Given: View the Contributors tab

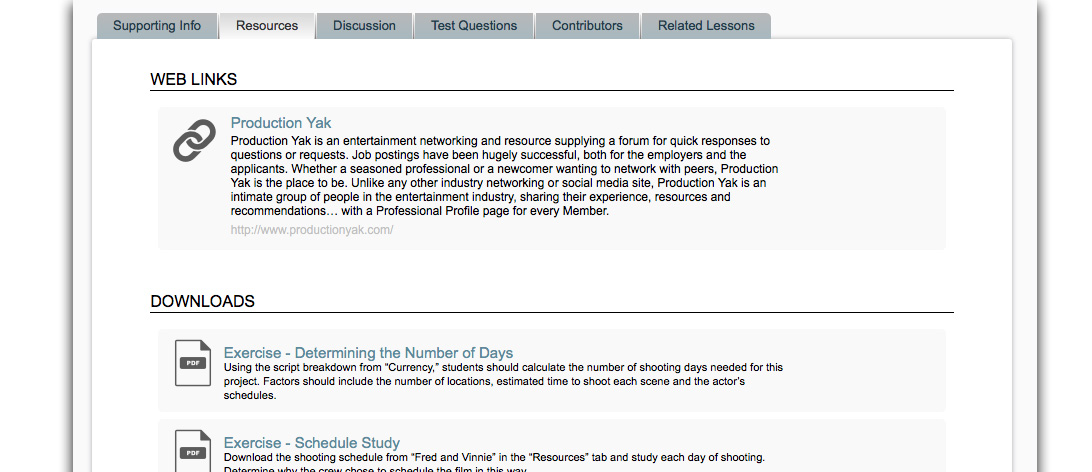Looking at the screenshot, I should coord(587,26).
